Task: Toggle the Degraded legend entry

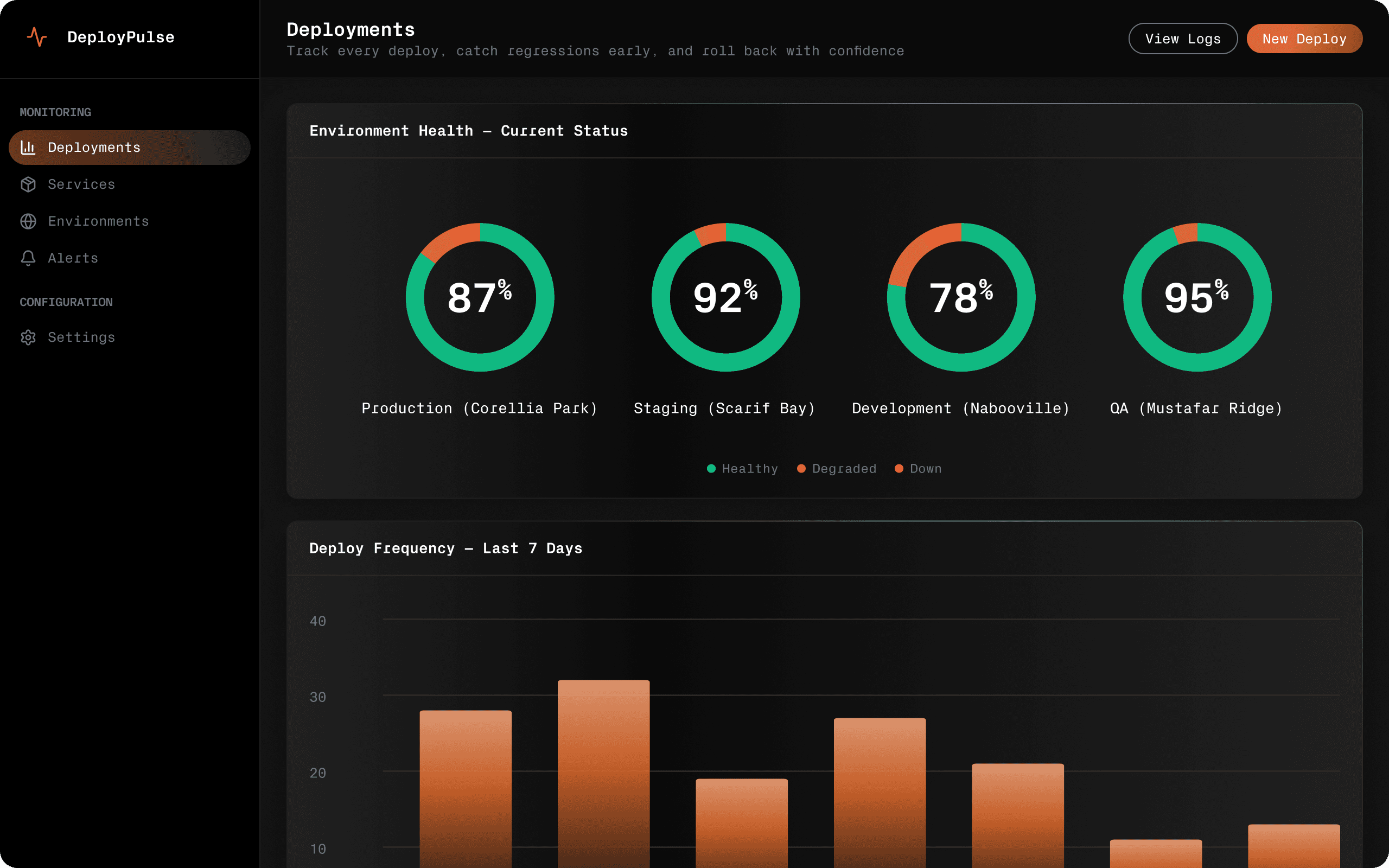Action: [x=836, y=468]
